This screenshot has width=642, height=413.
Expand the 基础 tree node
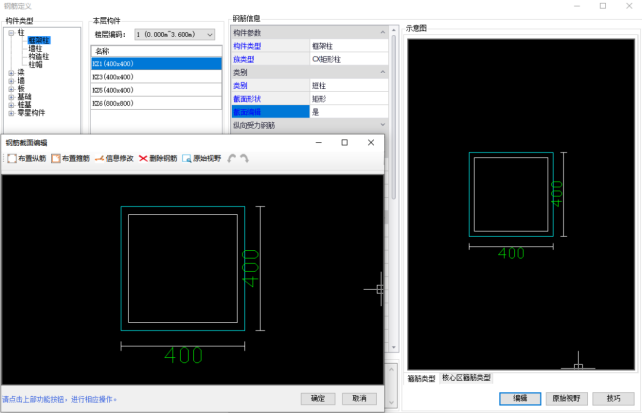point(10,96)
